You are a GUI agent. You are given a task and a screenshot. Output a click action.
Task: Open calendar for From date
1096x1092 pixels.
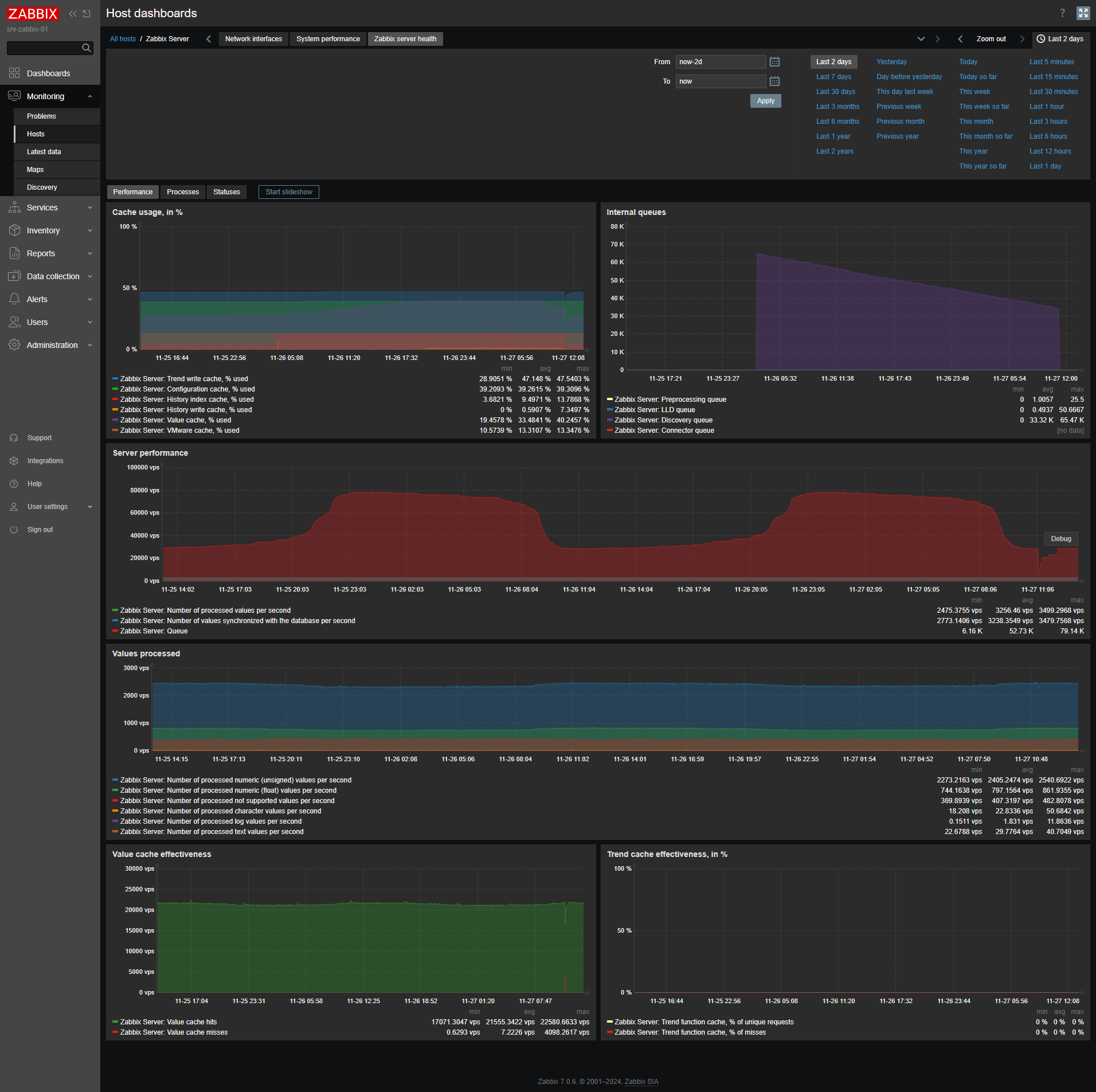[x=774, y=62]
